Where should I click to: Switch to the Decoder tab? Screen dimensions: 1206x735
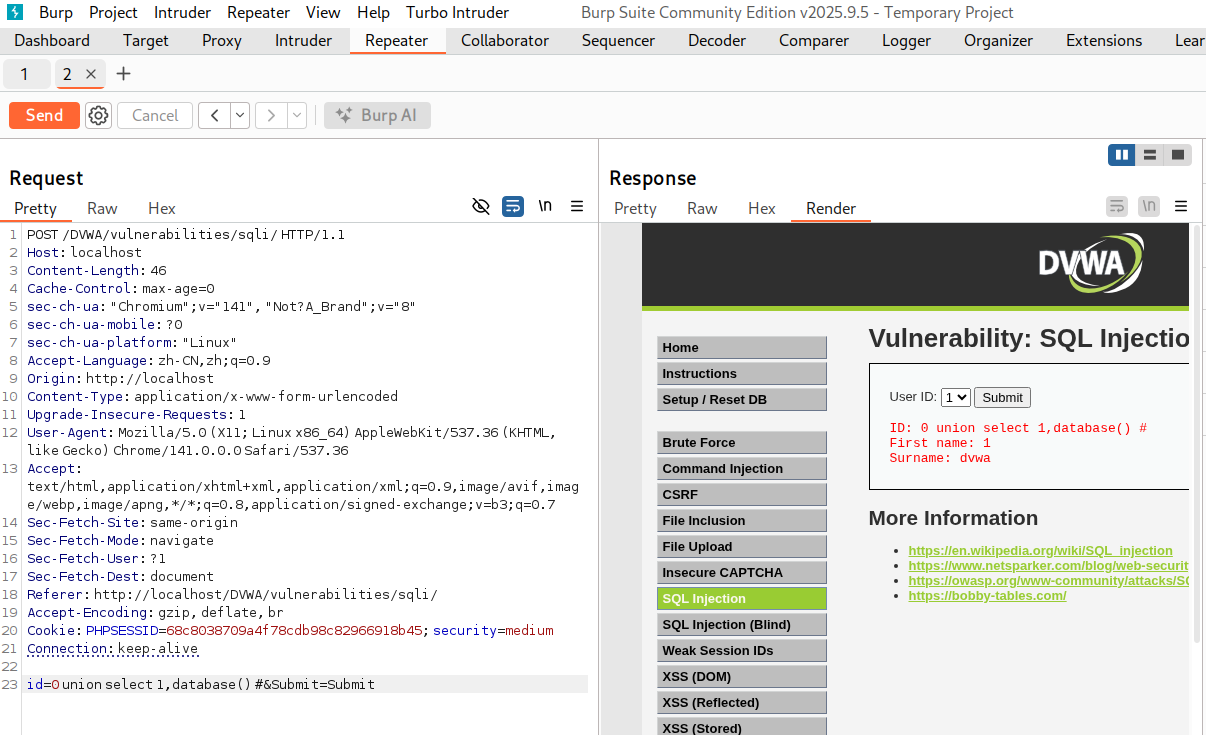[x=717, y=41]
